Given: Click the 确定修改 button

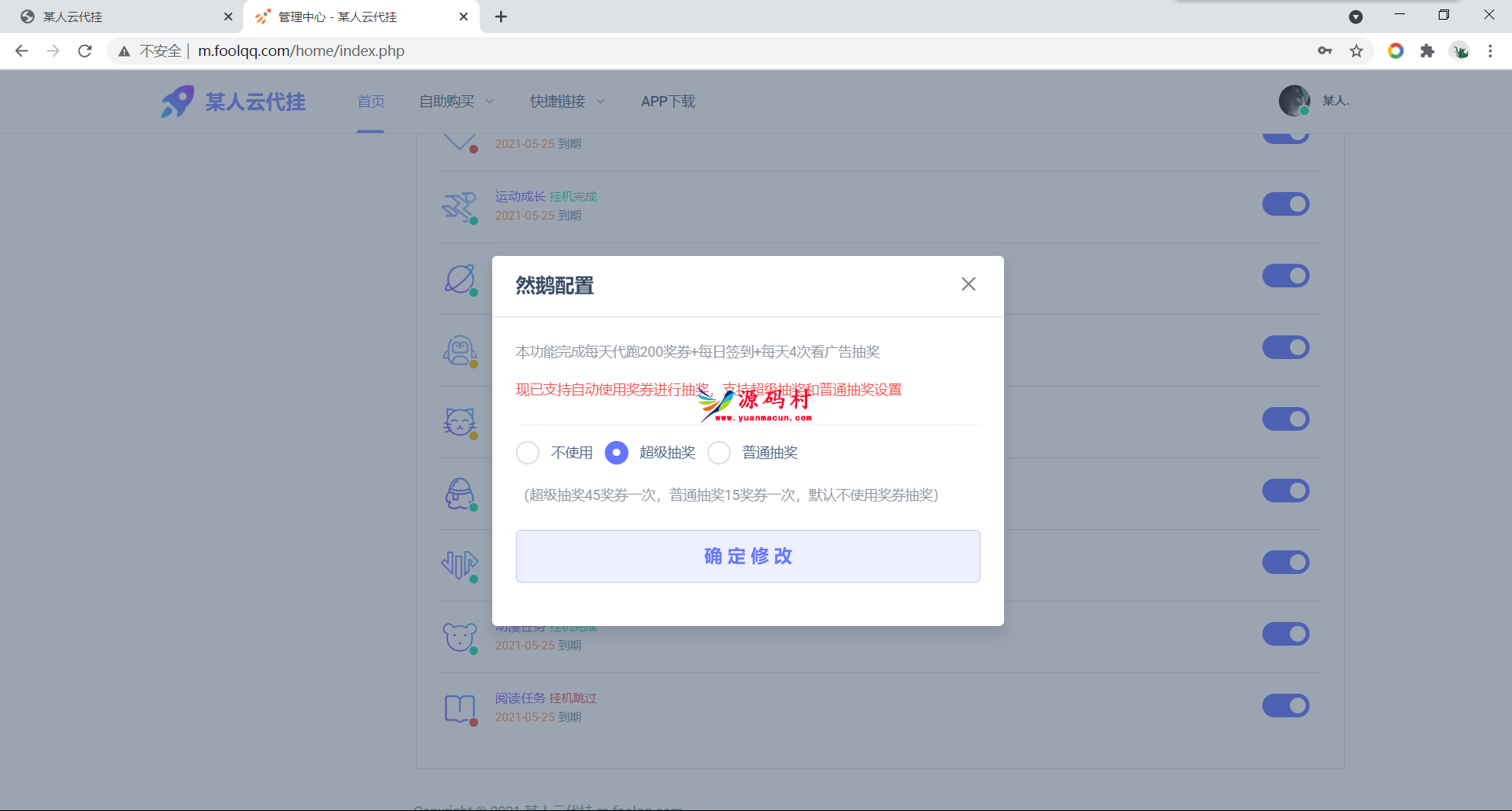Looking at the screenshot, I should 747,556.
